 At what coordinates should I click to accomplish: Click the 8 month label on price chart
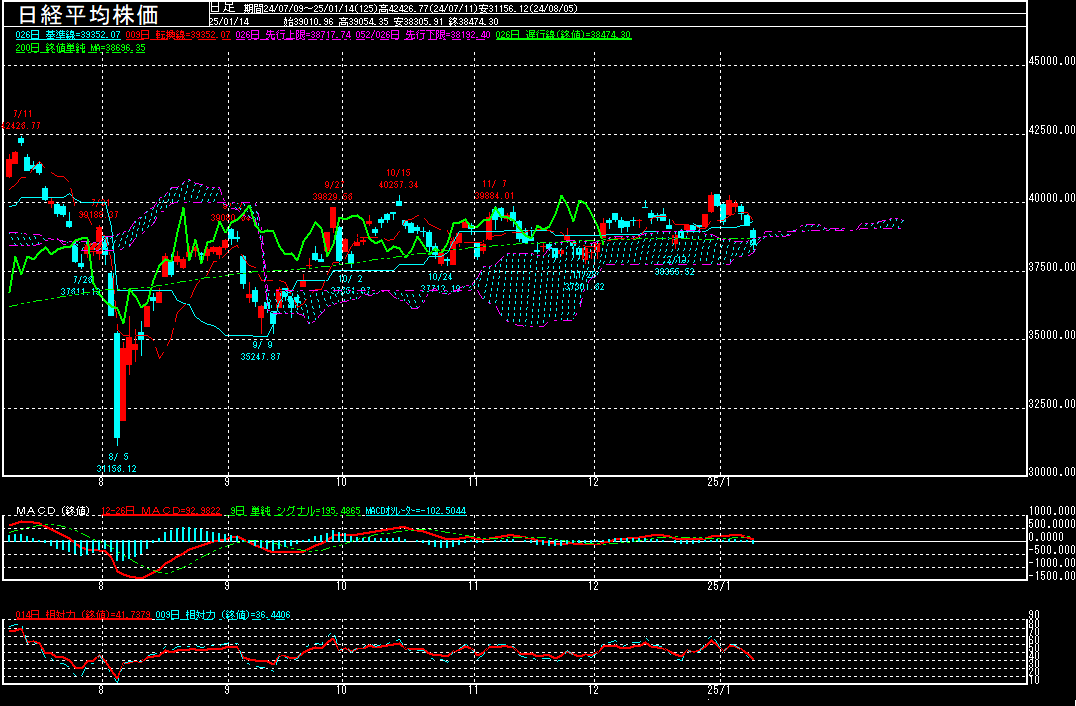tap(102, 482)
